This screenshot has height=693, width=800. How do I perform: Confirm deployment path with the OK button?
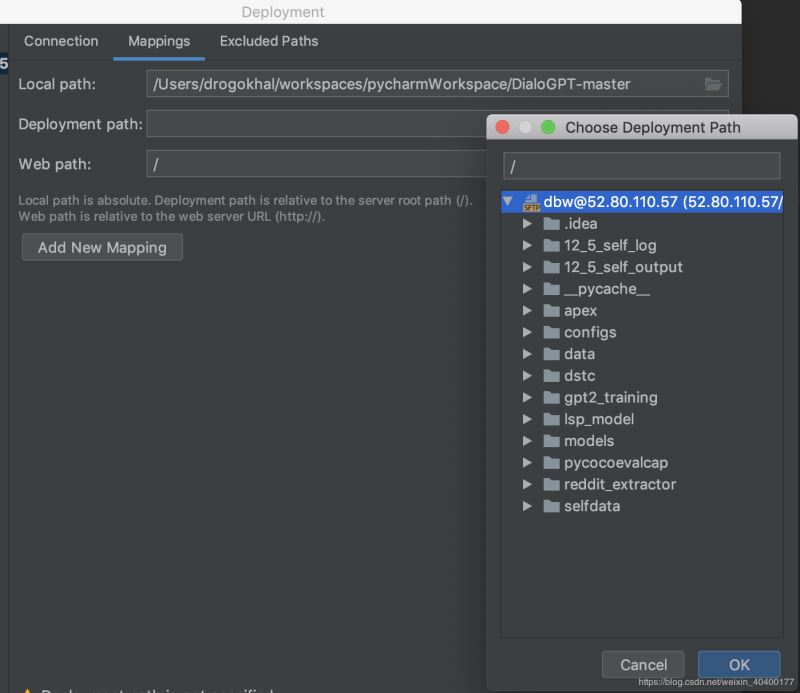[x=739, y=664]
